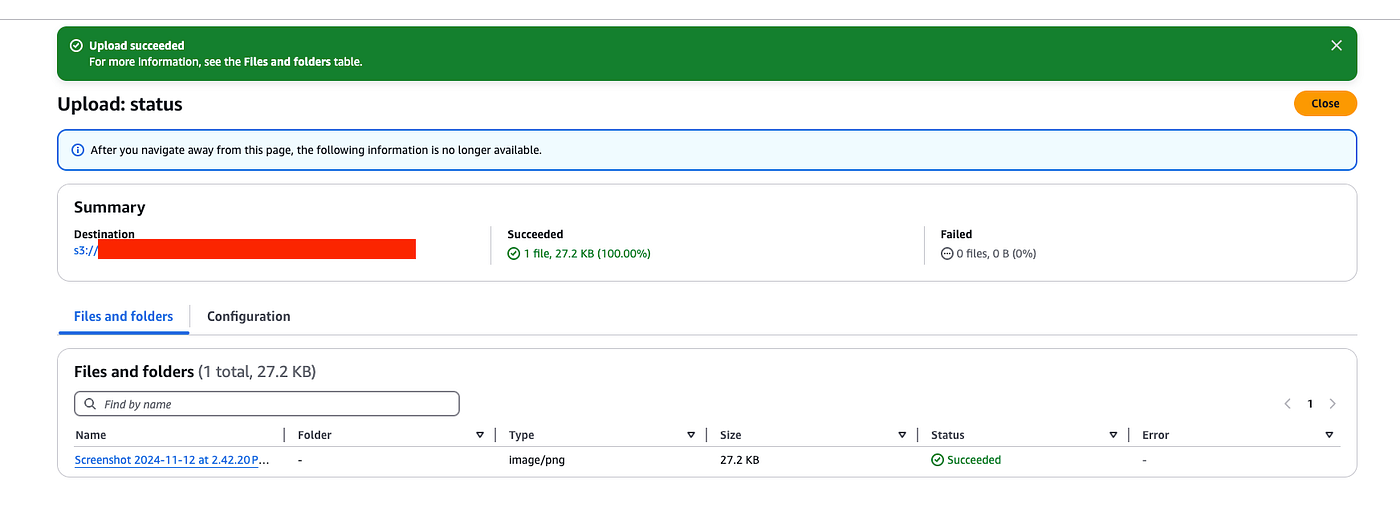
Task: Click the failed status icon beside 0 files
Action: pyautogui.click(x=947, y=254)
